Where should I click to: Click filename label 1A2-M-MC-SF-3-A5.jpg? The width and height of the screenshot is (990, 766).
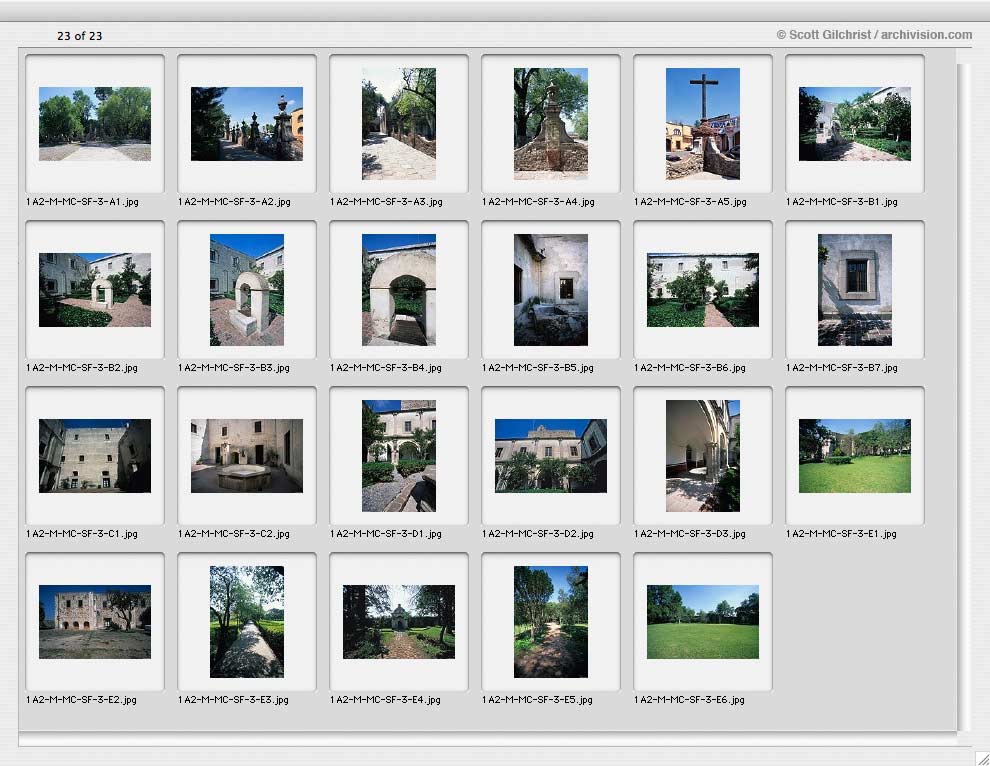[690, 202]
